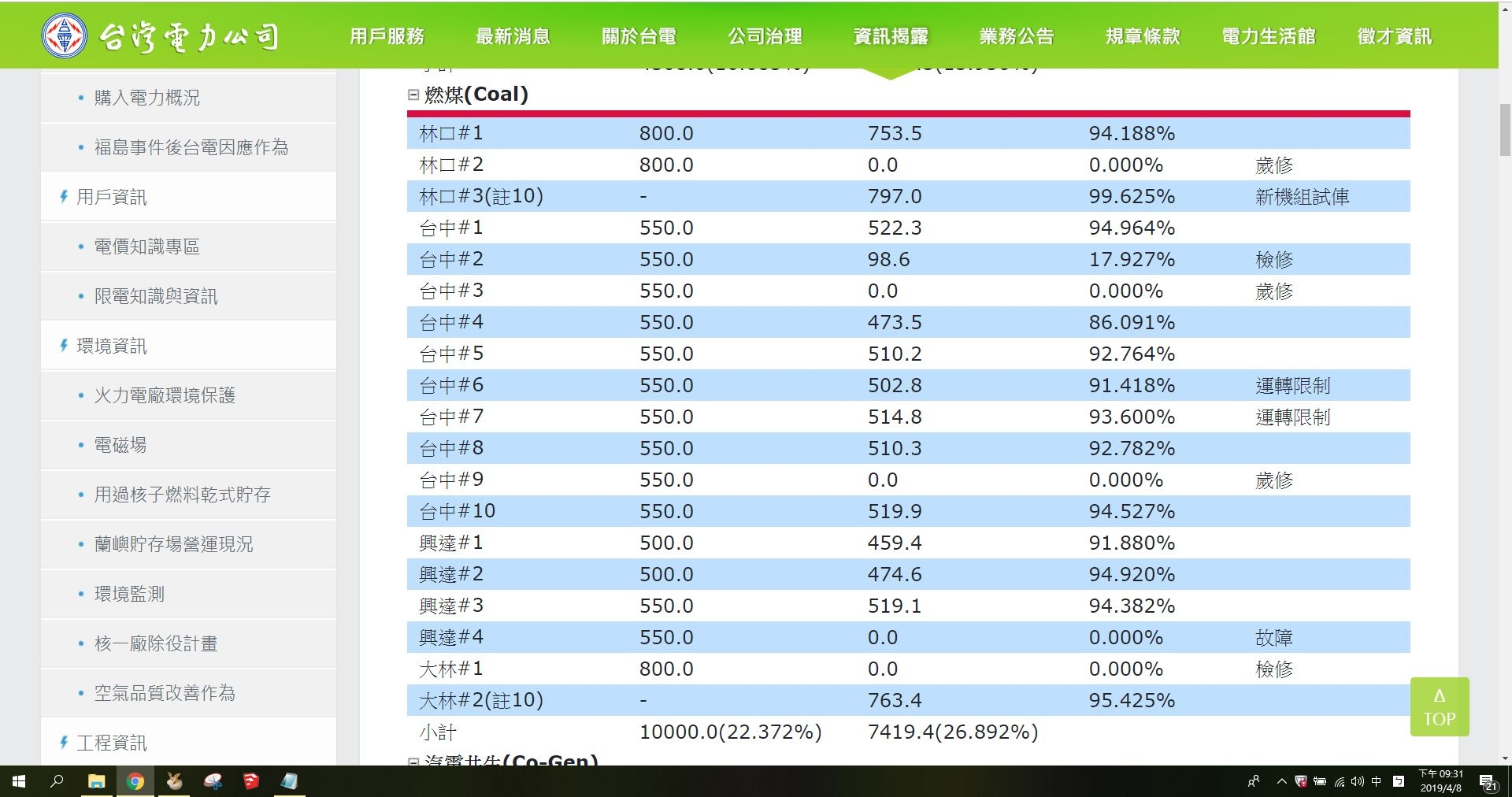Click the 17.927% value of 台中#2

[1132, 259]
